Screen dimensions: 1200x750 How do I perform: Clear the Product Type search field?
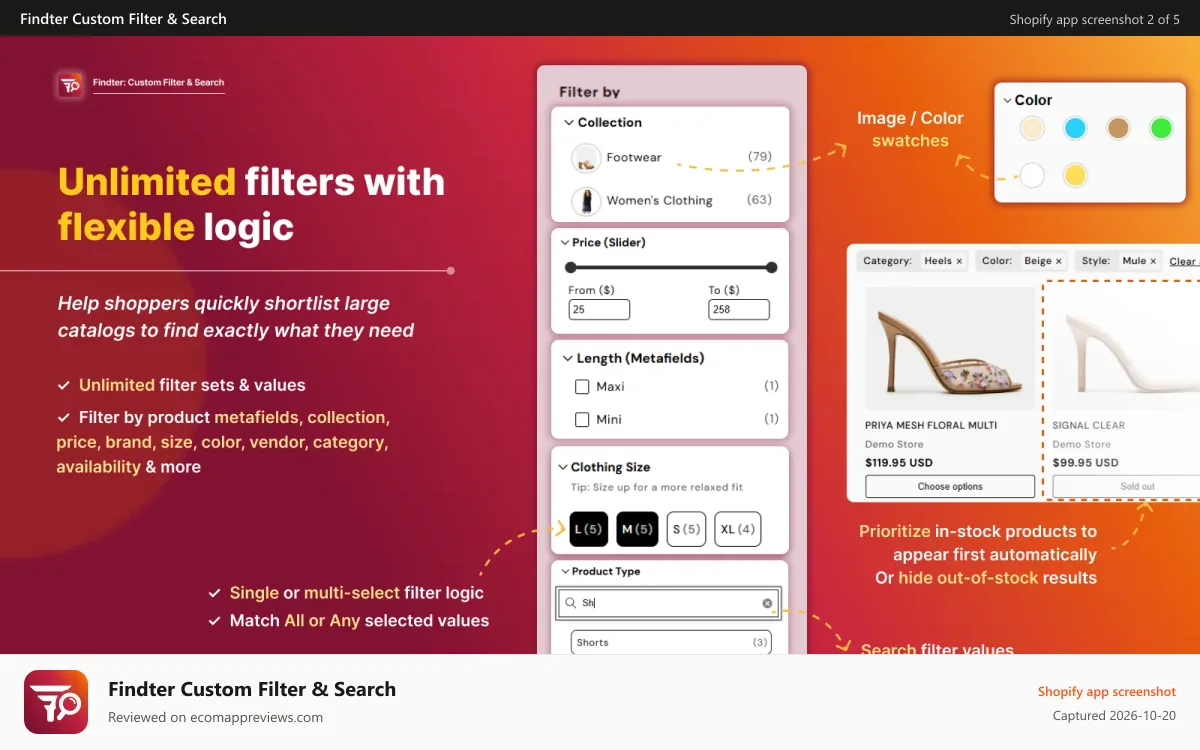(x=767, y=603)
